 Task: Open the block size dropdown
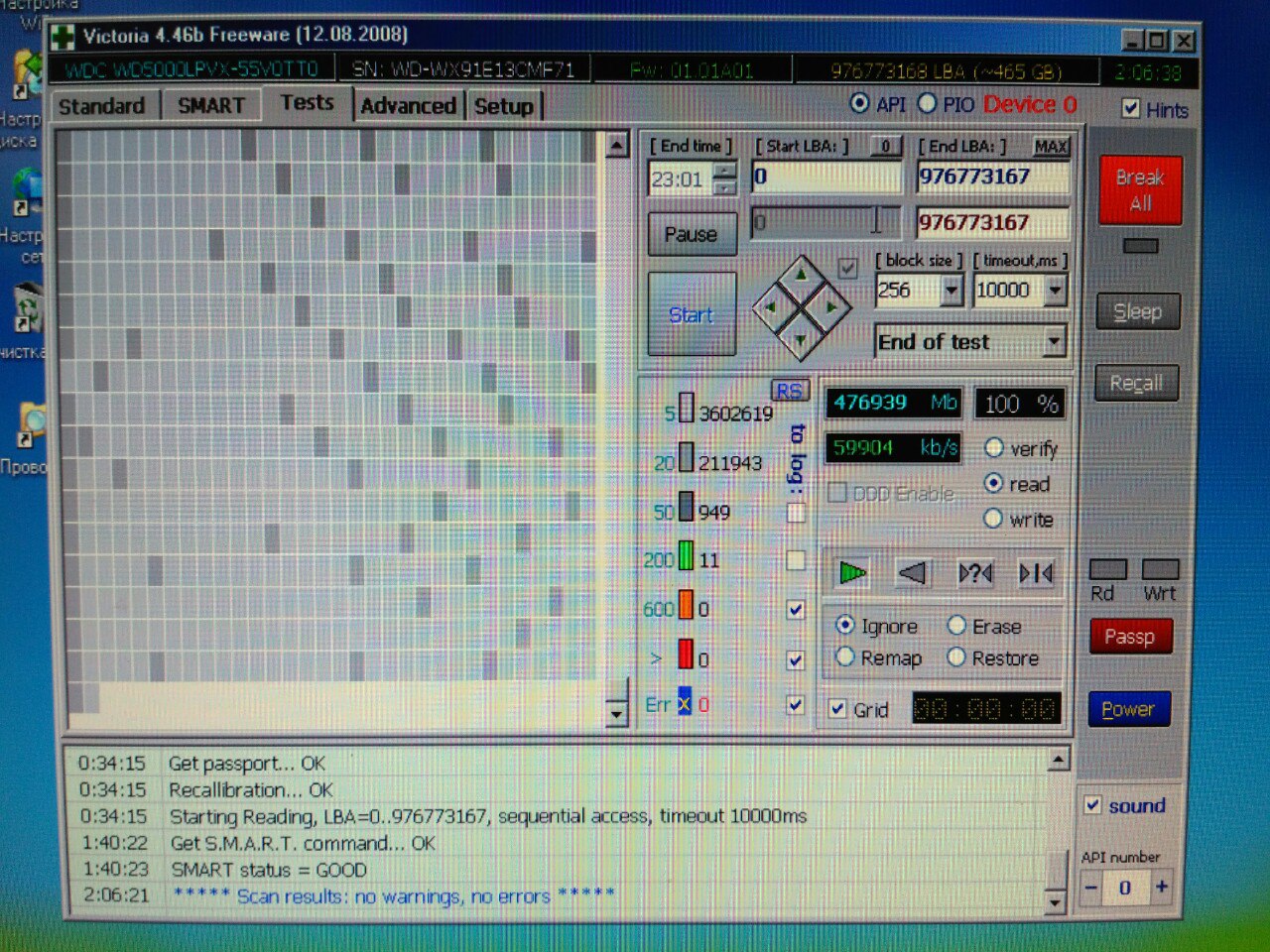pos(952,291)
